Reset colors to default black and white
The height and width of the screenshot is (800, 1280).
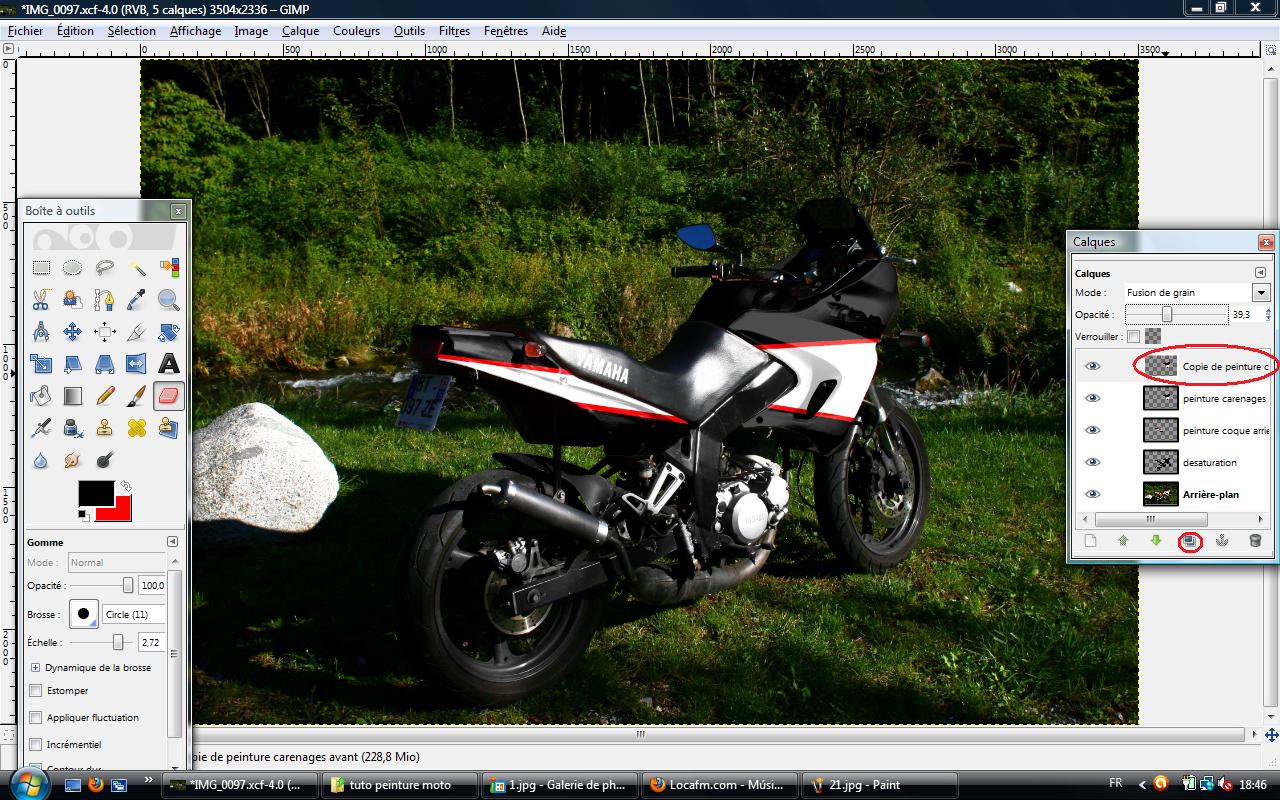(x=83, y=515)
